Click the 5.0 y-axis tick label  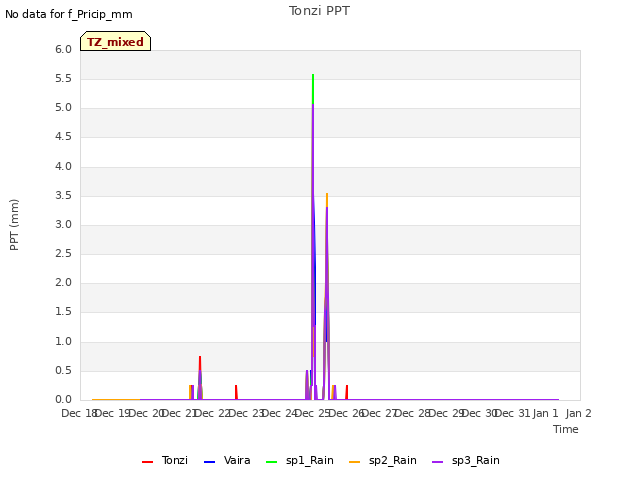click(63, 108)
